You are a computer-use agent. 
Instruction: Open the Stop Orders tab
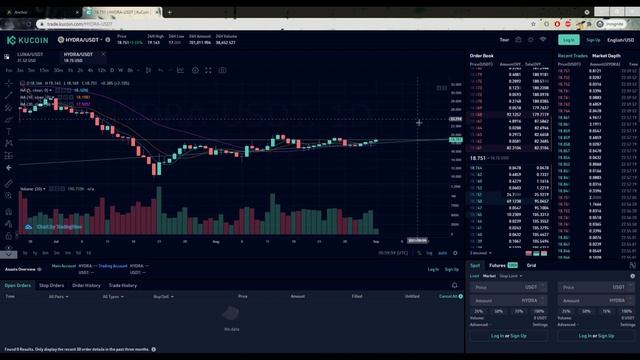(x=51, y=285)
